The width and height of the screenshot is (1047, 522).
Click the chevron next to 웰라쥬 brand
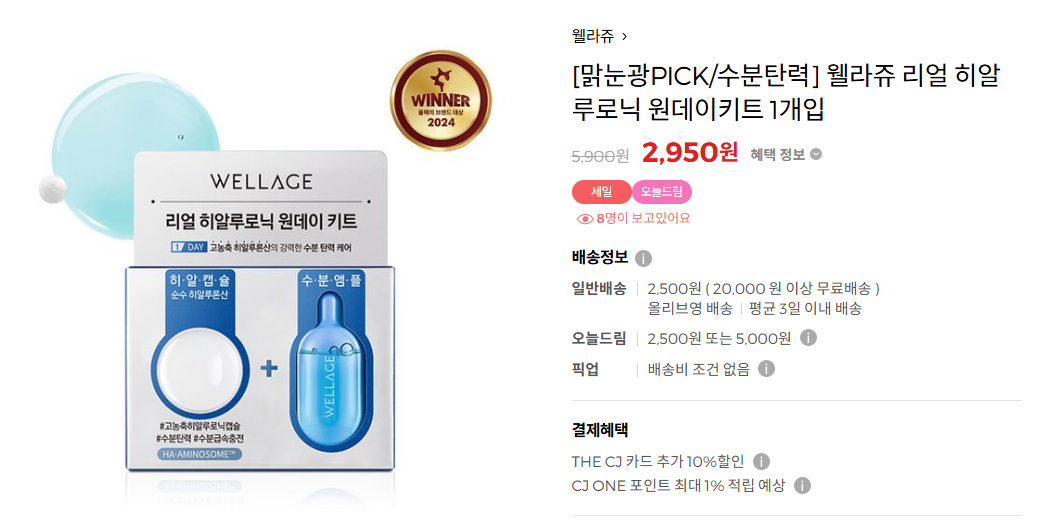624,37
